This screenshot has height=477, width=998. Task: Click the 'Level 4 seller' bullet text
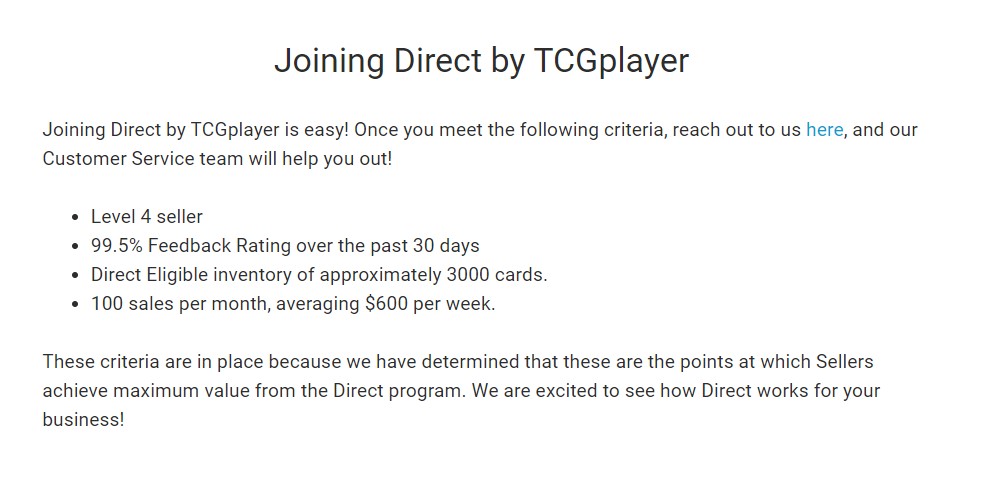point(147,216)
